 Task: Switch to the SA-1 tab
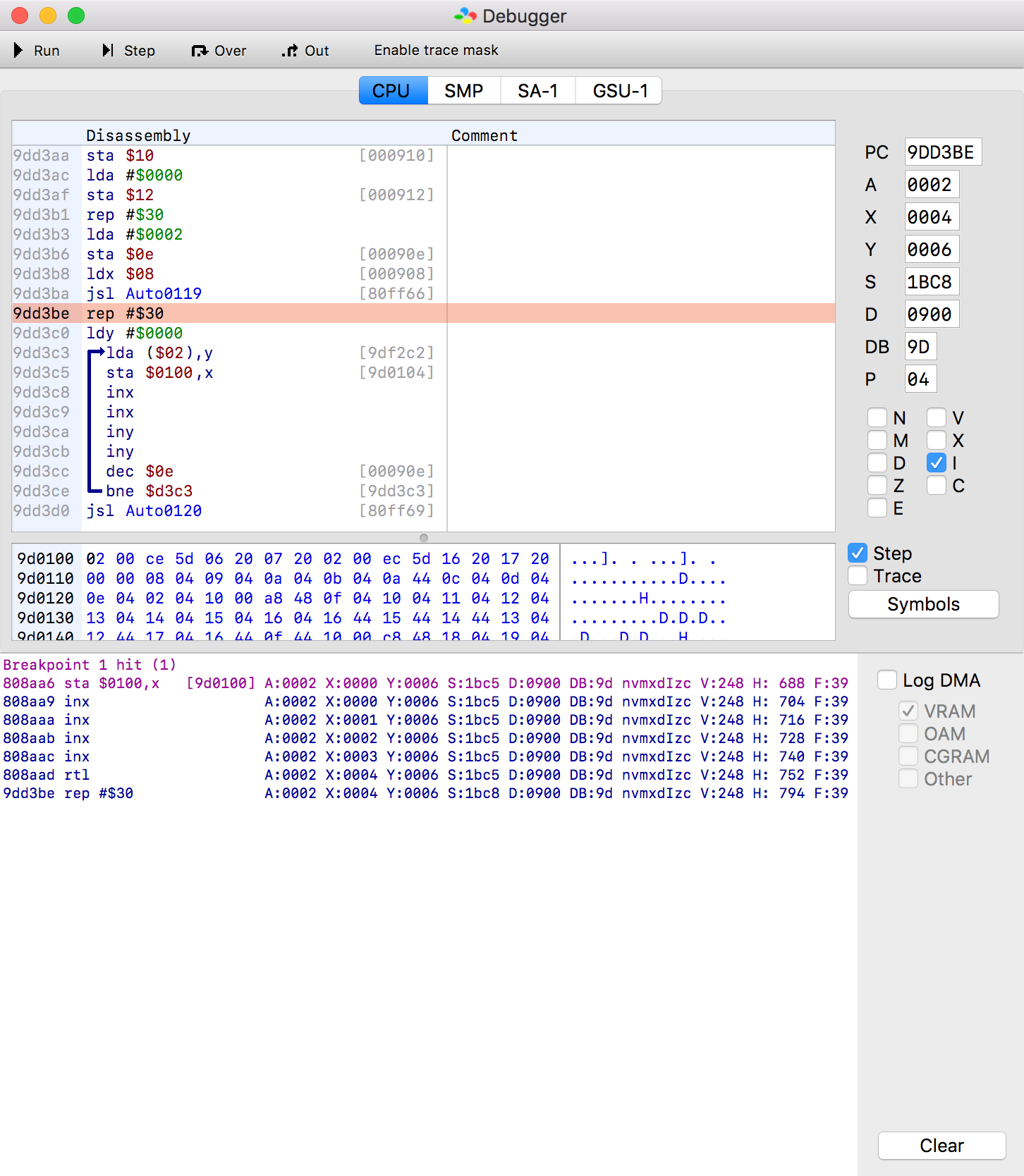click(537, 91)
